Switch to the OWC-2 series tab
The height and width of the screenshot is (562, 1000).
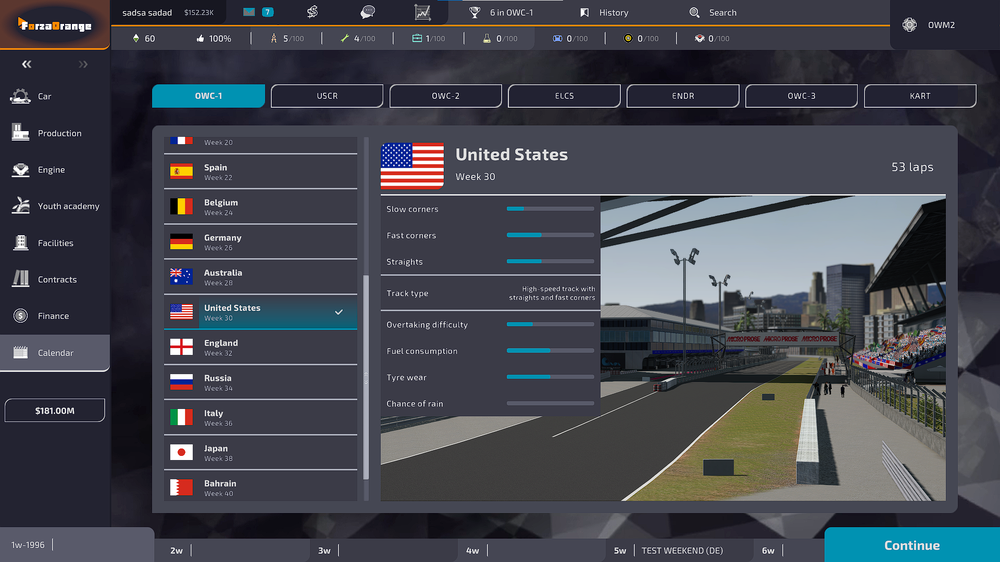click(446, 96)
